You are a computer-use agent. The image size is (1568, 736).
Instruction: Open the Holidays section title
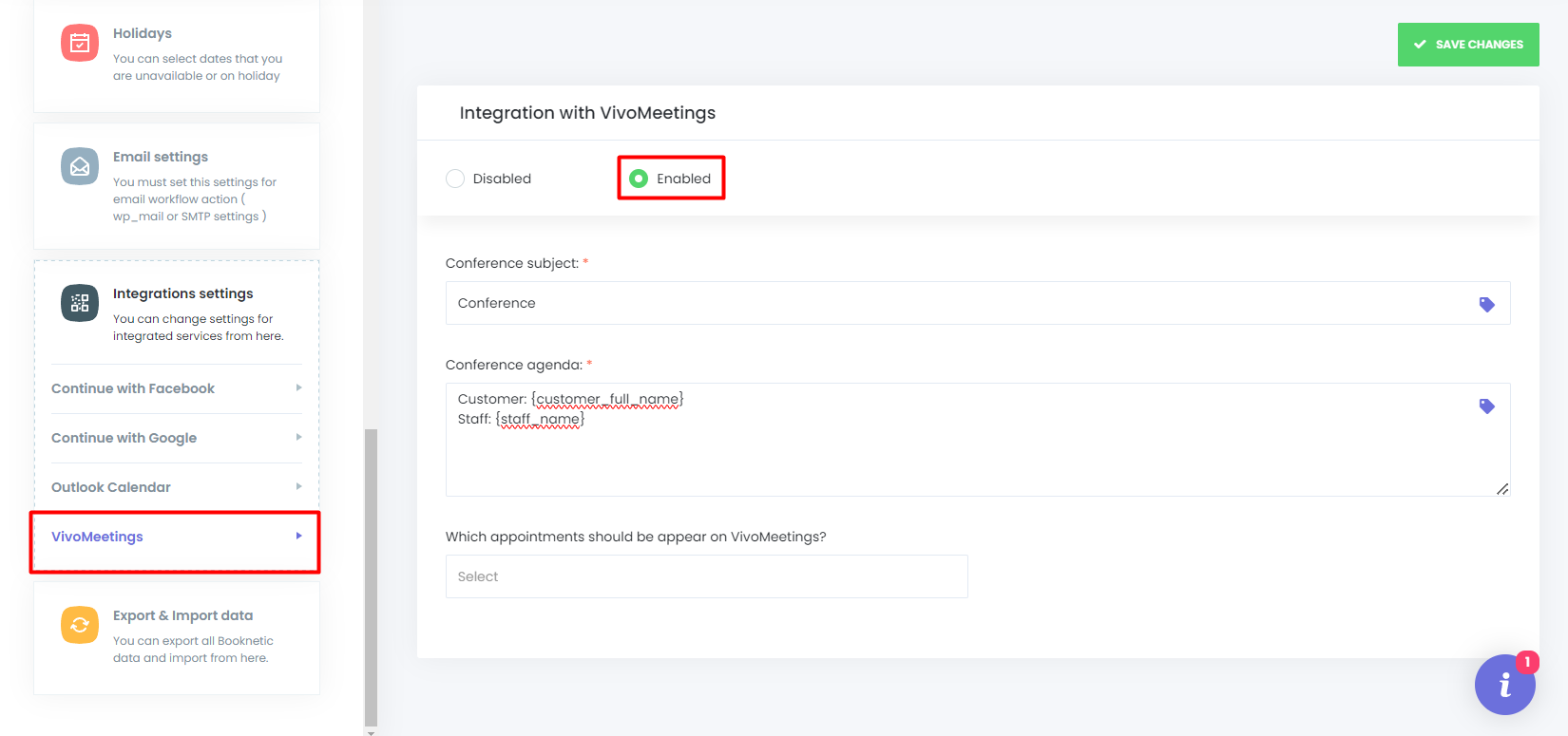tap(143, 33)
